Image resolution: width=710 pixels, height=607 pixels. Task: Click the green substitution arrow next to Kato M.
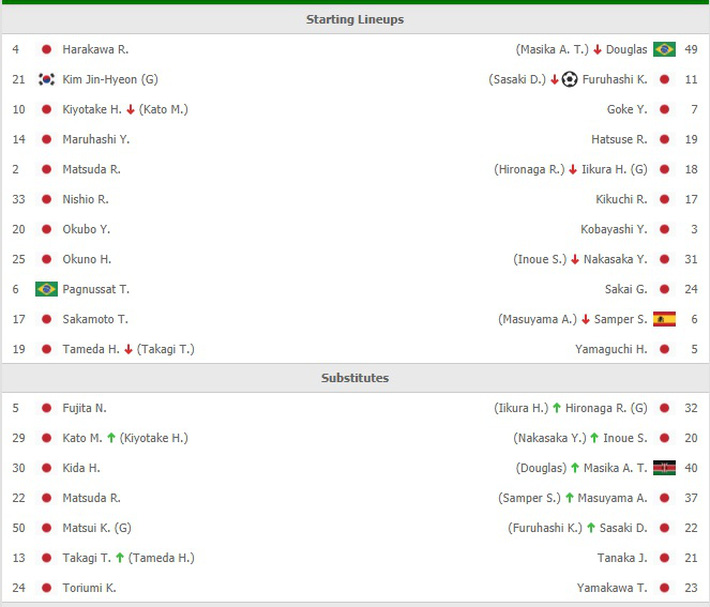(x=112, y=437)
